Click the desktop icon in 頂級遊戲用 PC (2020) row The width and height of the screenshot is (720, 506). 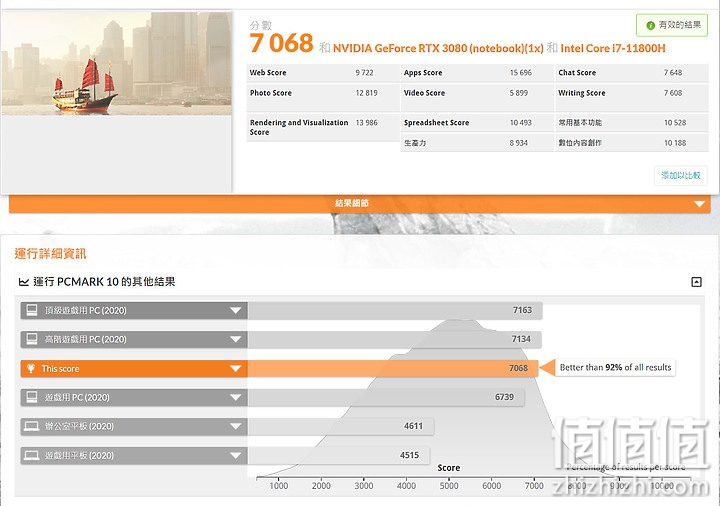pos(32,310)
